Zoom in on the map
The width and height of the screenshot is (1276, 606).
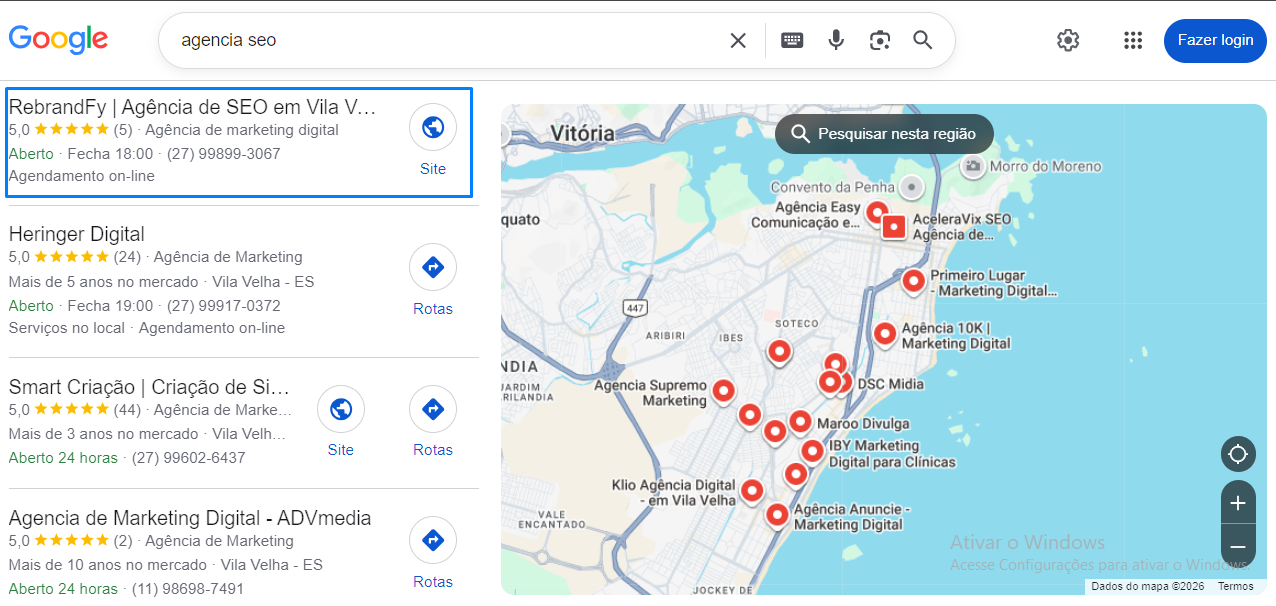pos(1238,503)
